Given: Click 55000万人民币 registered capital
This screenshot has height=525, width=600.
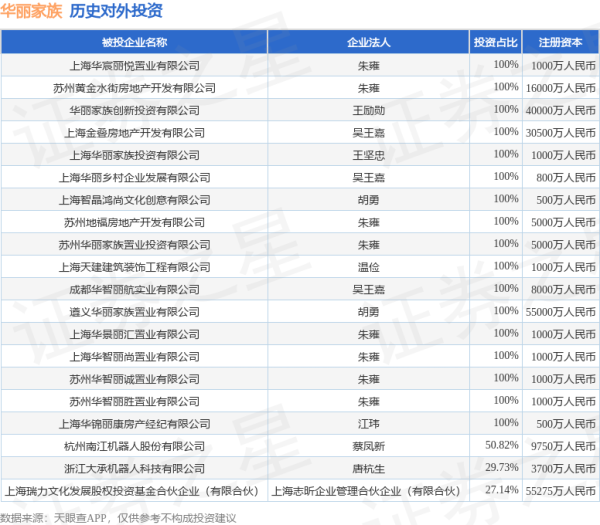Looking at the screenshot, I should pyautogui.click(x=561, y=312).
